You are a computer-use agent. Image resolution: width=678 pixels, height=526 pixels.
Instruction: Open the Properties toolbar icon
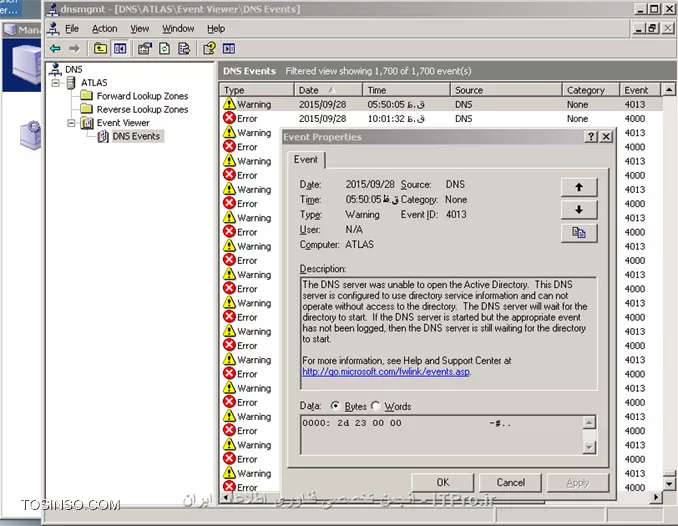(x=145, y=48)
